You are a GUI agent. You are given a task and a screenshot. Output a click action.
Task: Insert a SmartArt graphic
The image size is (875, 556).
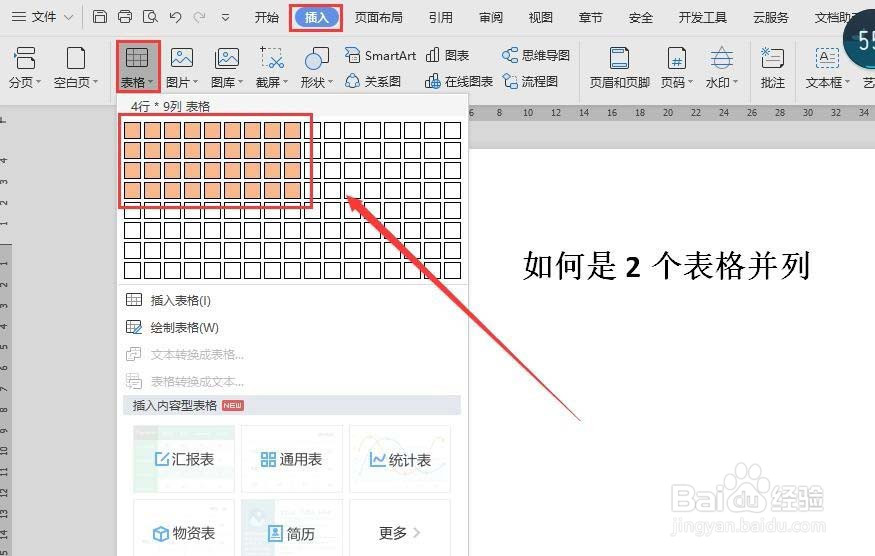381,55
